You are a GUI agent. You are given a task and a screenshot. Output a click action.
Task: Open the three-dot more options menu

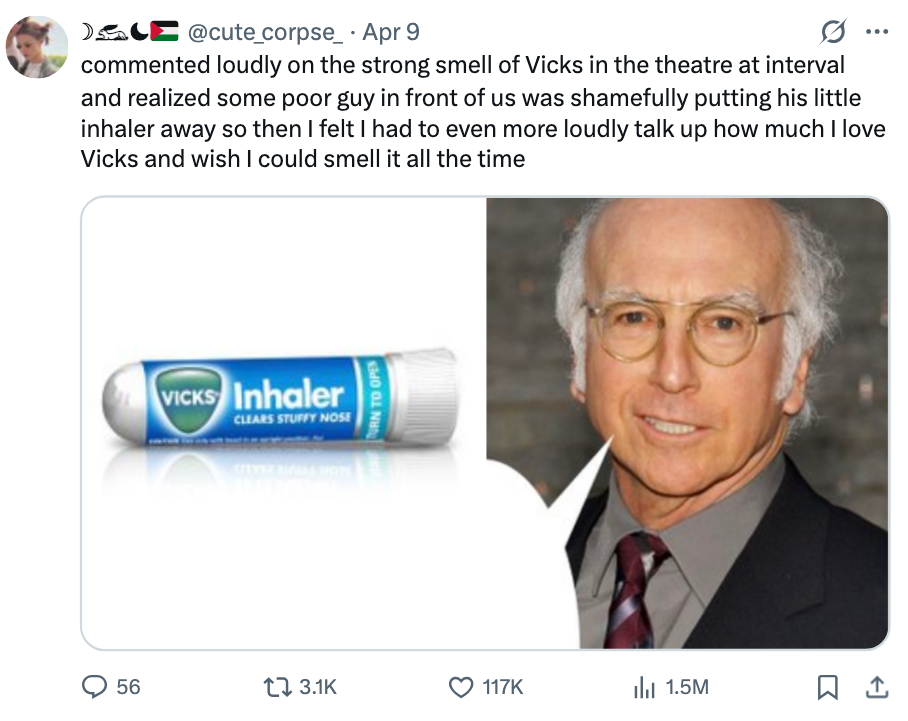click(x=876, y=33)
